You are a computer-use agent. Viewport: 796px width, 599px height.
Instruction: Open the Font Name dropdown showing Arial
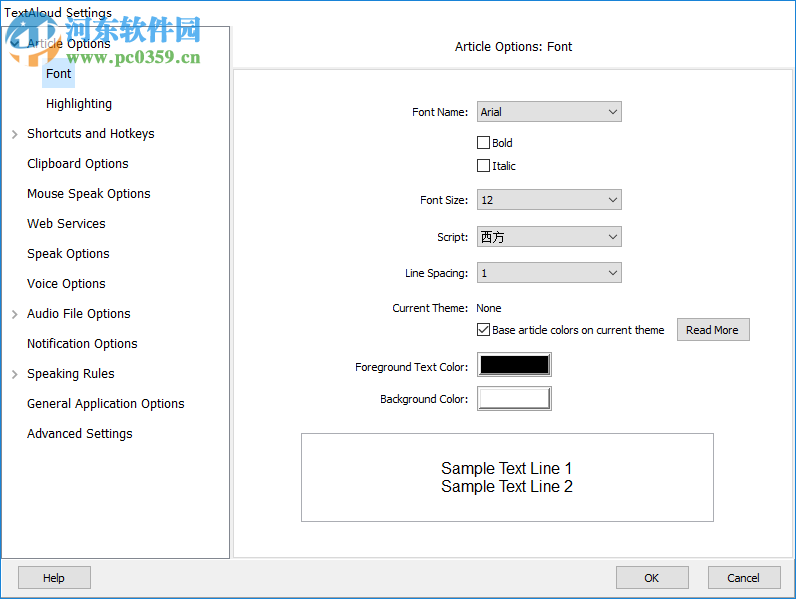point(549,112)
